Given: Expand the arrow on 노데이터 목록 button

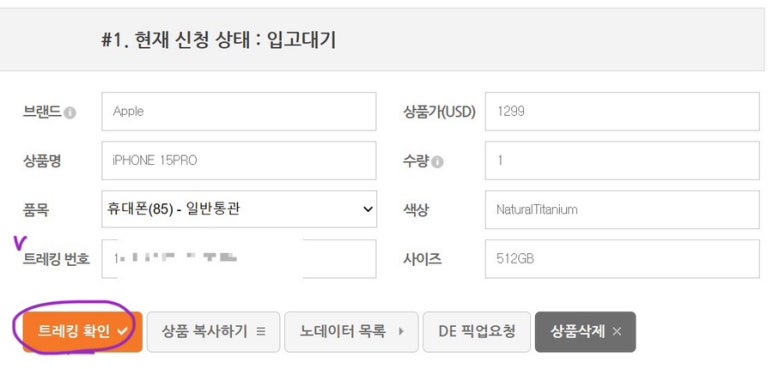Looking at the screenshot, I should point(401,332).
